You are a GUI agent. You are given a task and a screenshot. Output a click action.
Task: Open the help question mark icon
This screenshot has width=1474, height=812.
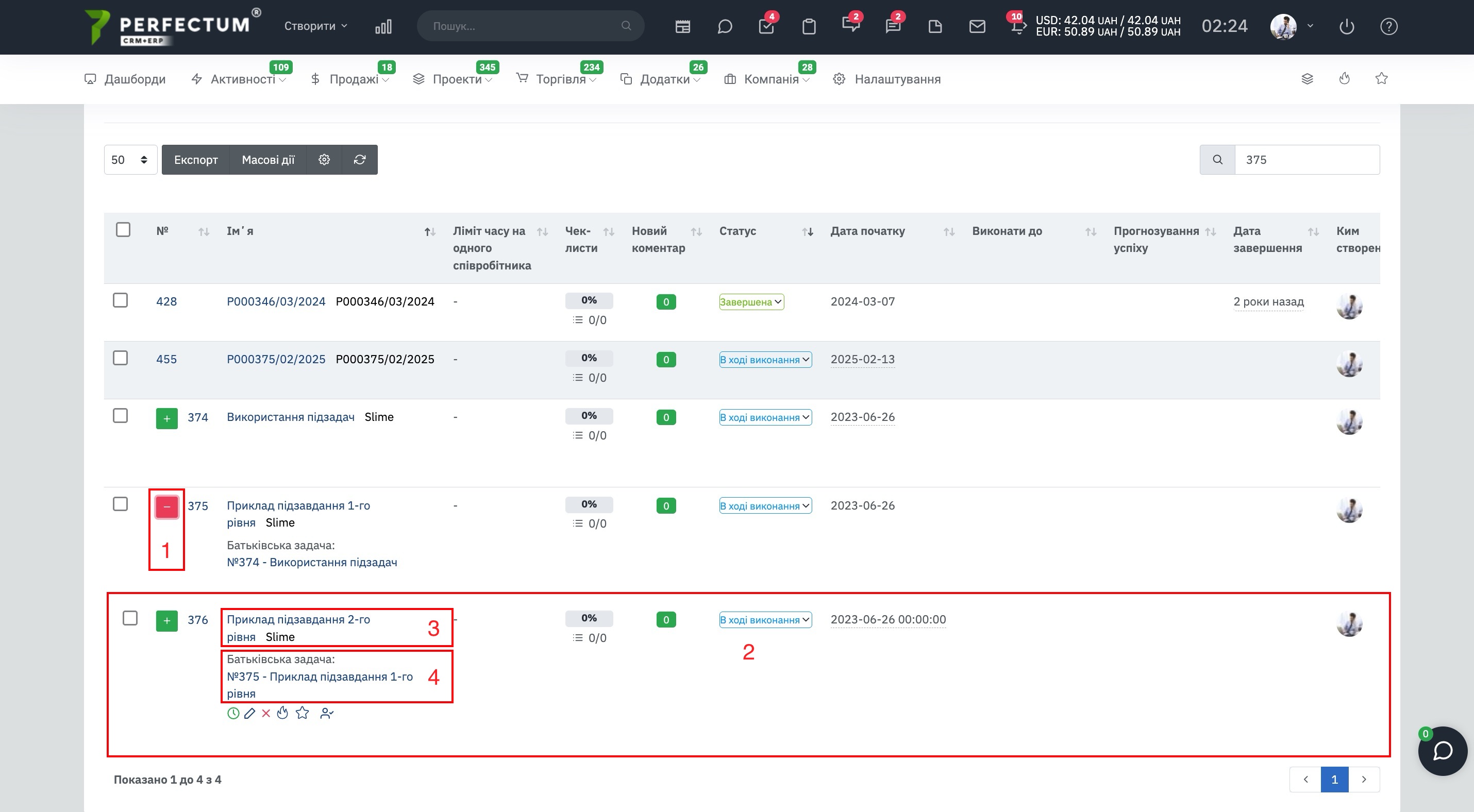(x=1389, y=26)
